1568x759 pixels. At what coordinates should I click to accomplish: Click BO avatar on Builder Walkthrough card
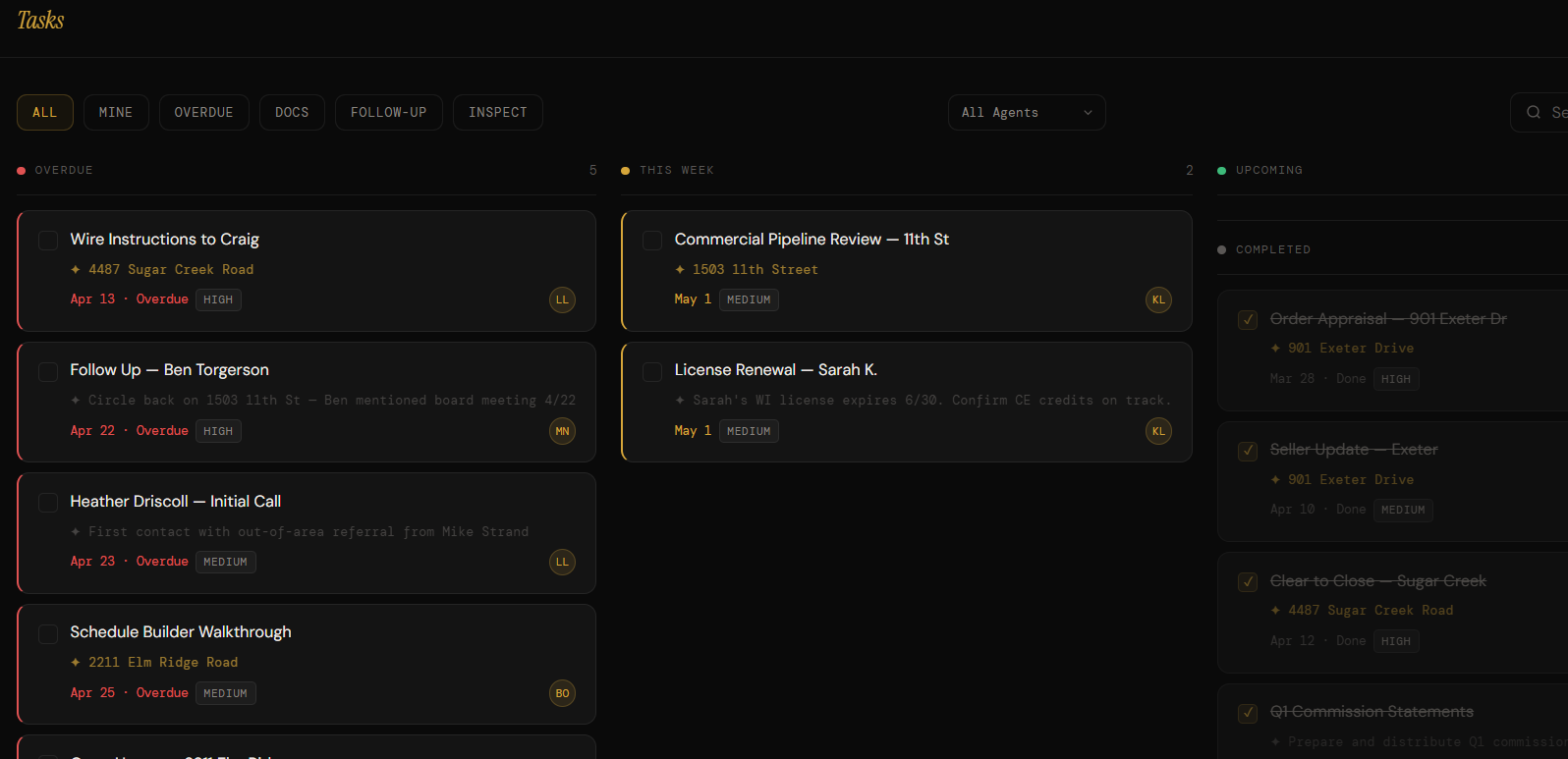coord(562,693)
